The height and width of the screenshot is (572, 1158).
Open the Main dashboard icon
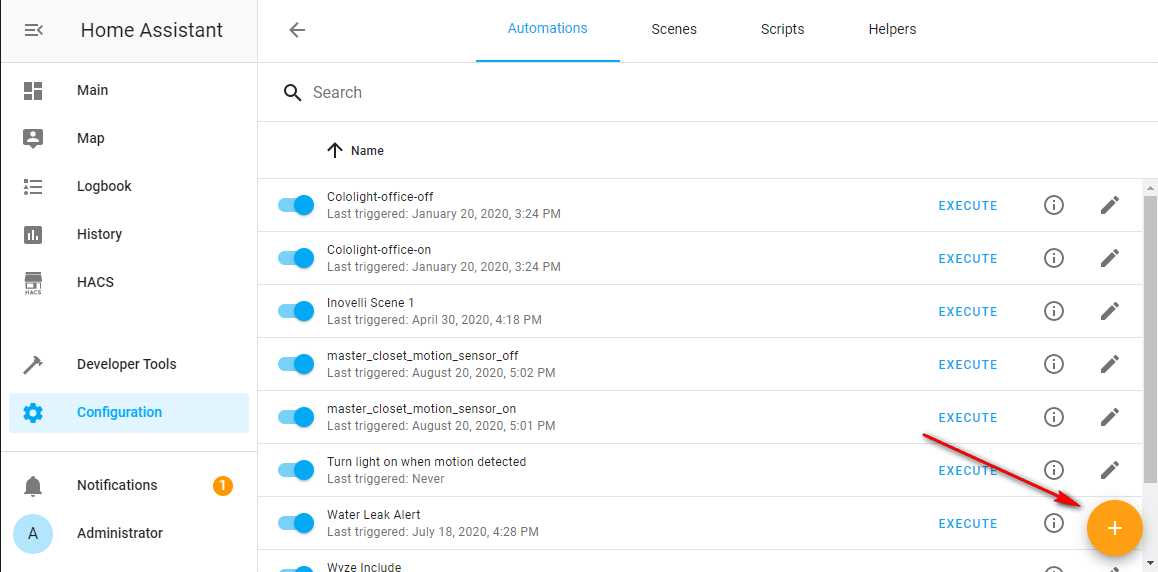[33, 91]
